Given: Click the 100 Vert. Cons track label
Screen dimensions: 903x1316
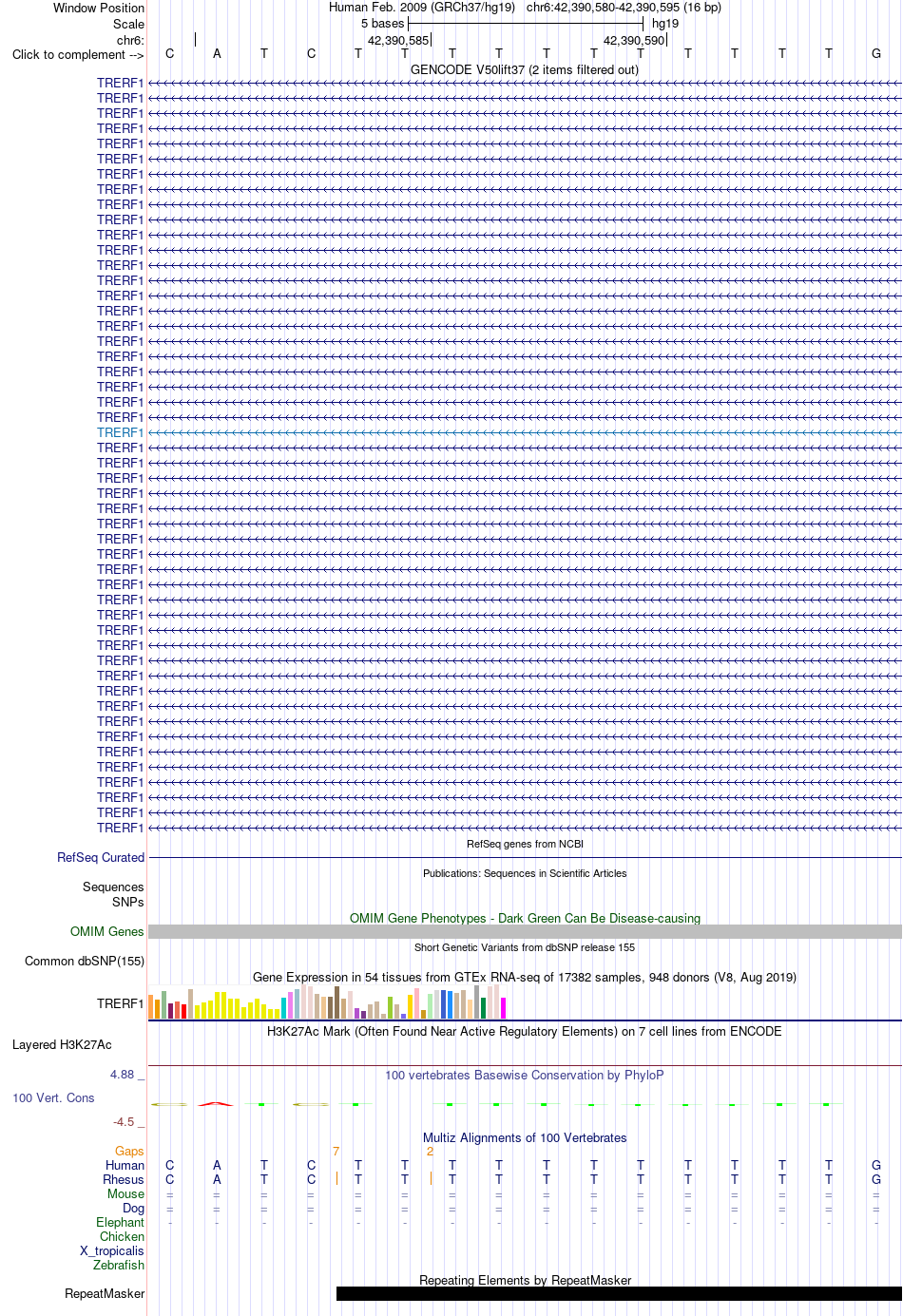Looking at the screenshot, I should [x=53, y=1097].
